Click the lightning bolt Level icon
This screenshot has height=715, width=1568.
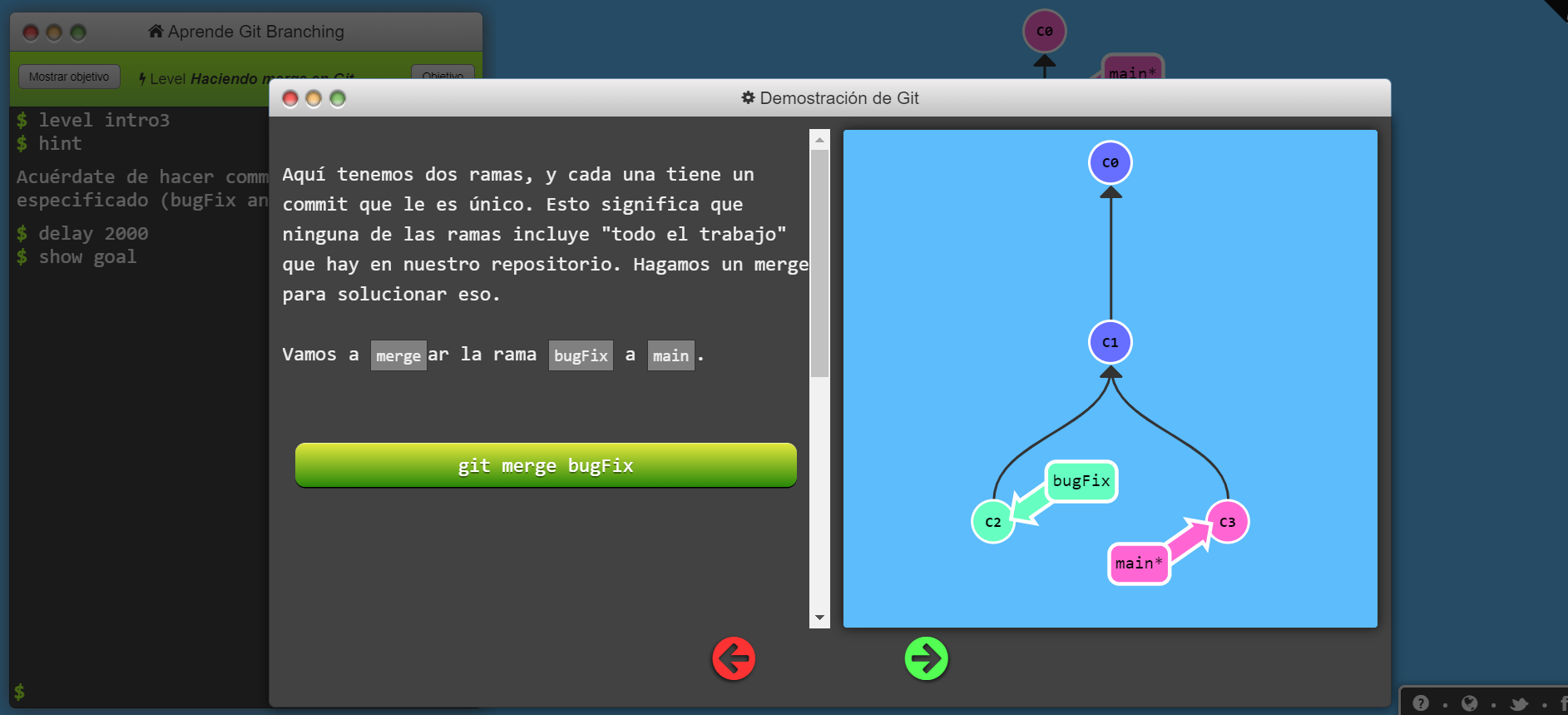tap(142, 79)
